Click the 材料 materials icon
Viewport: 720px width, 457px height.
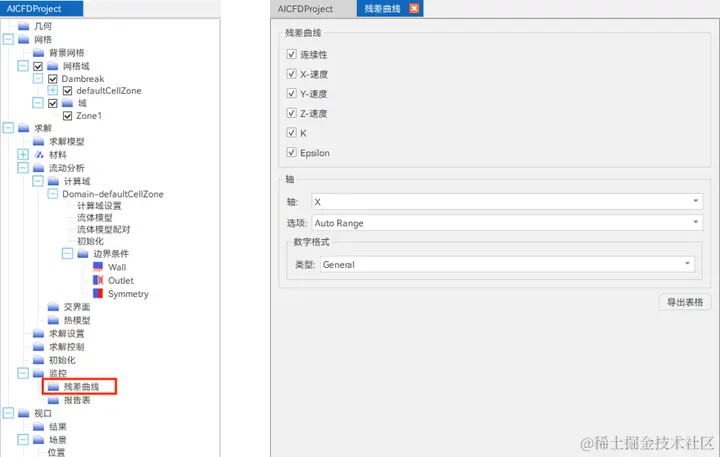(39, 154)
